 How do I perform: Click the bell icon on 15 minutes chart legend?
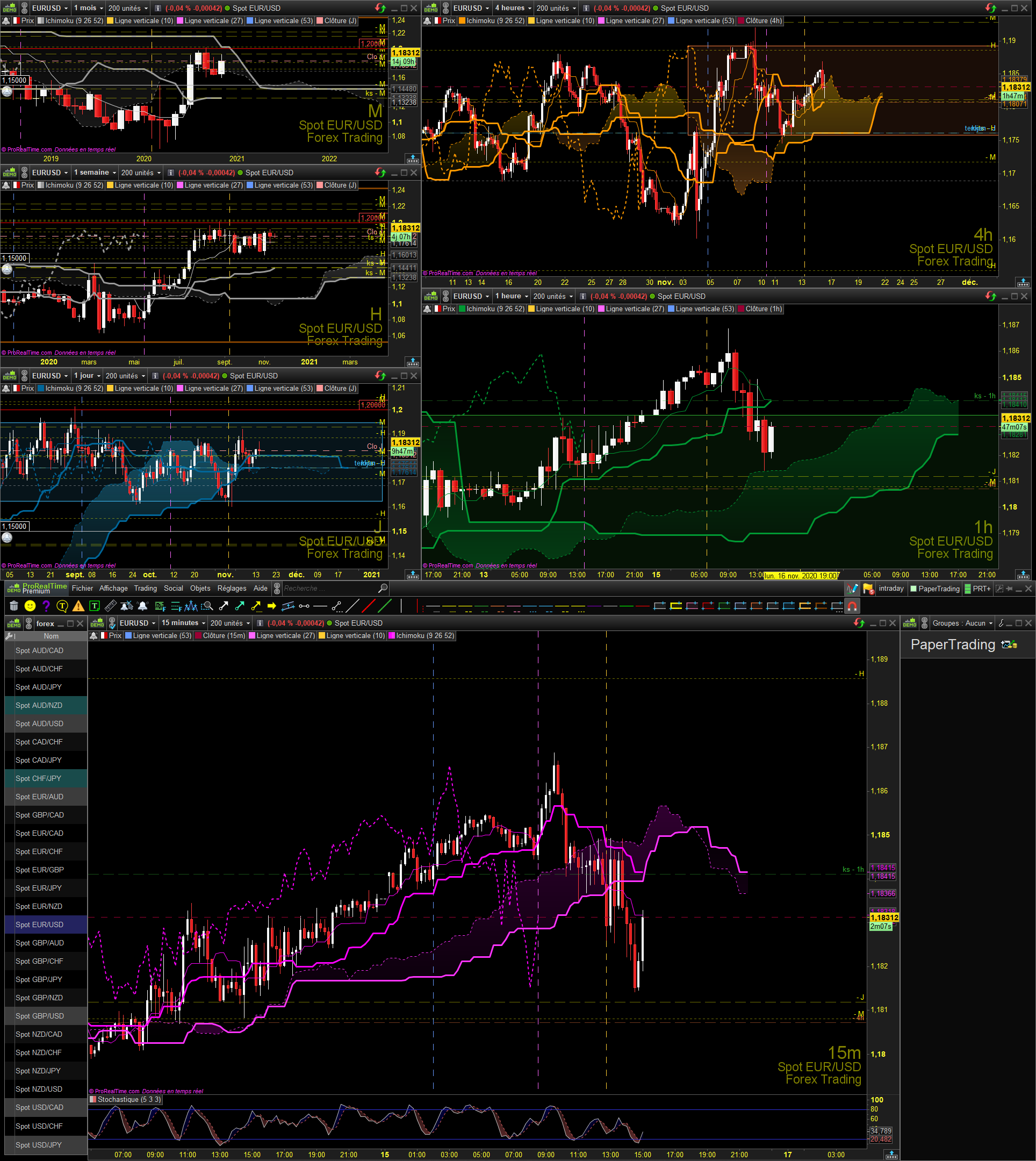click(x=94, y=635)
